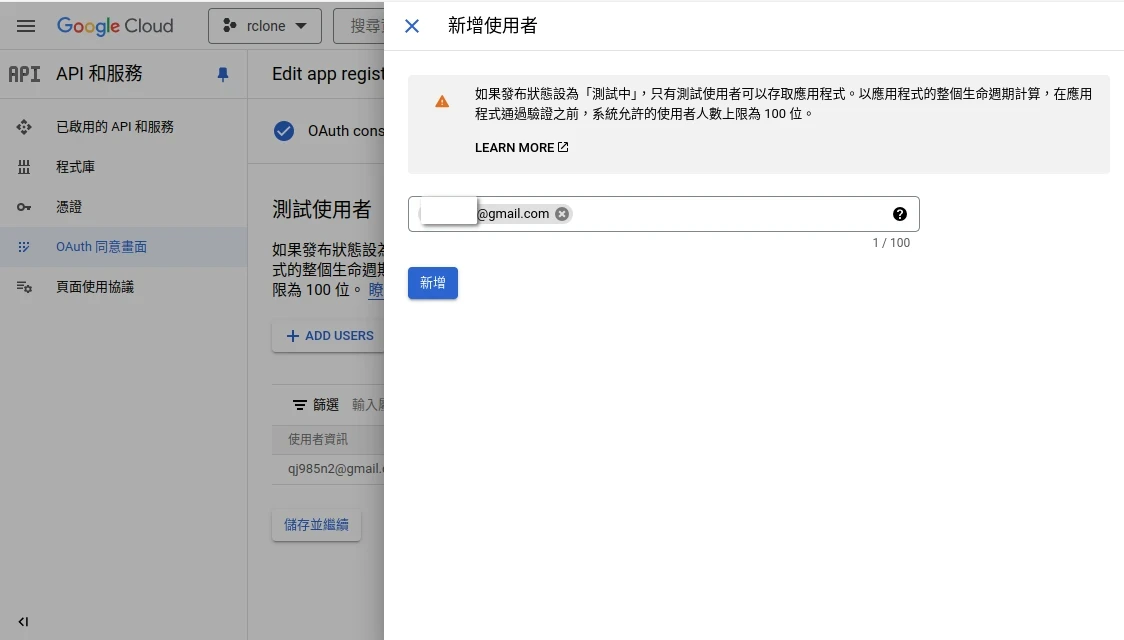Open the rclone project selector dropdown
1124x640 pixels.
point(264,26)
